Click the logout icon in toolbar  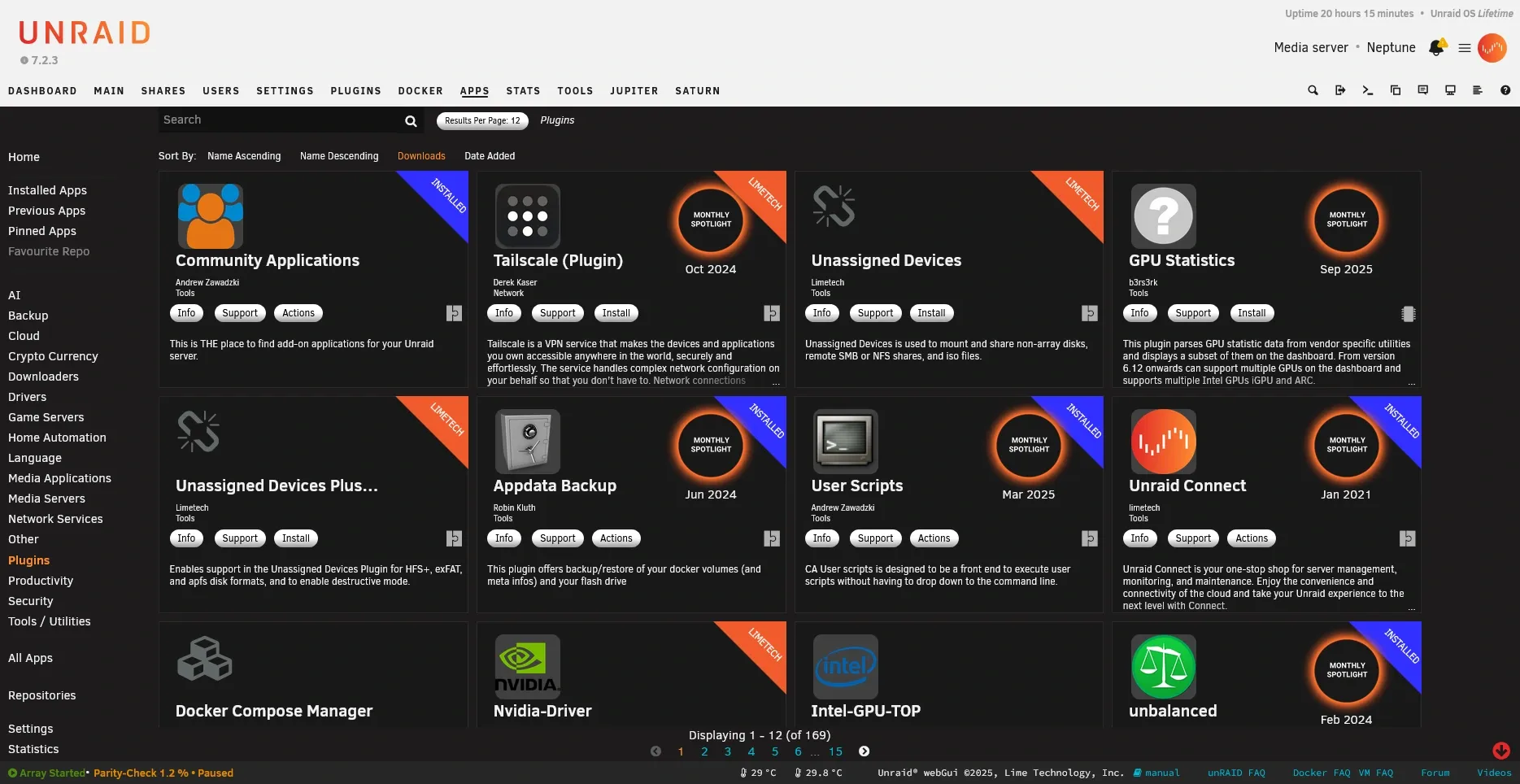tap(1340, 90)
